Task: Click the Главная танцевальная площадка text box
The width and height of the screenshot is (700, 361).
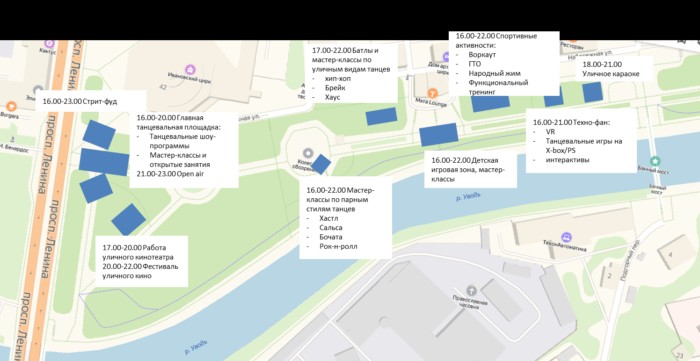Action: click(x=184, y=149)
